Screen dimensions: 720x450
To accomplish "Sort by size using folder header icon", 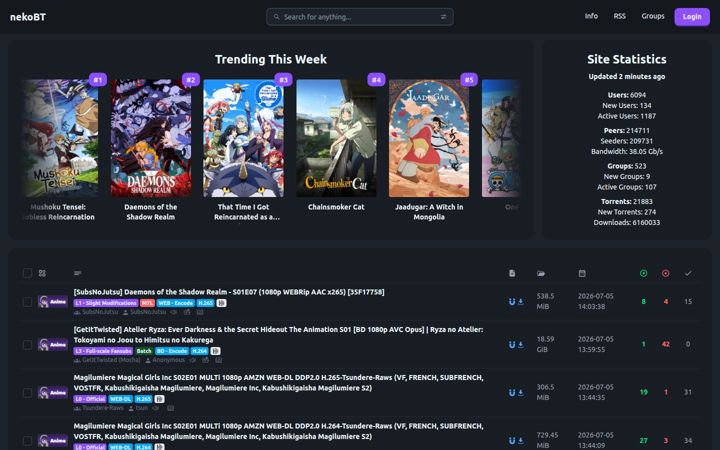I will 541,273.
